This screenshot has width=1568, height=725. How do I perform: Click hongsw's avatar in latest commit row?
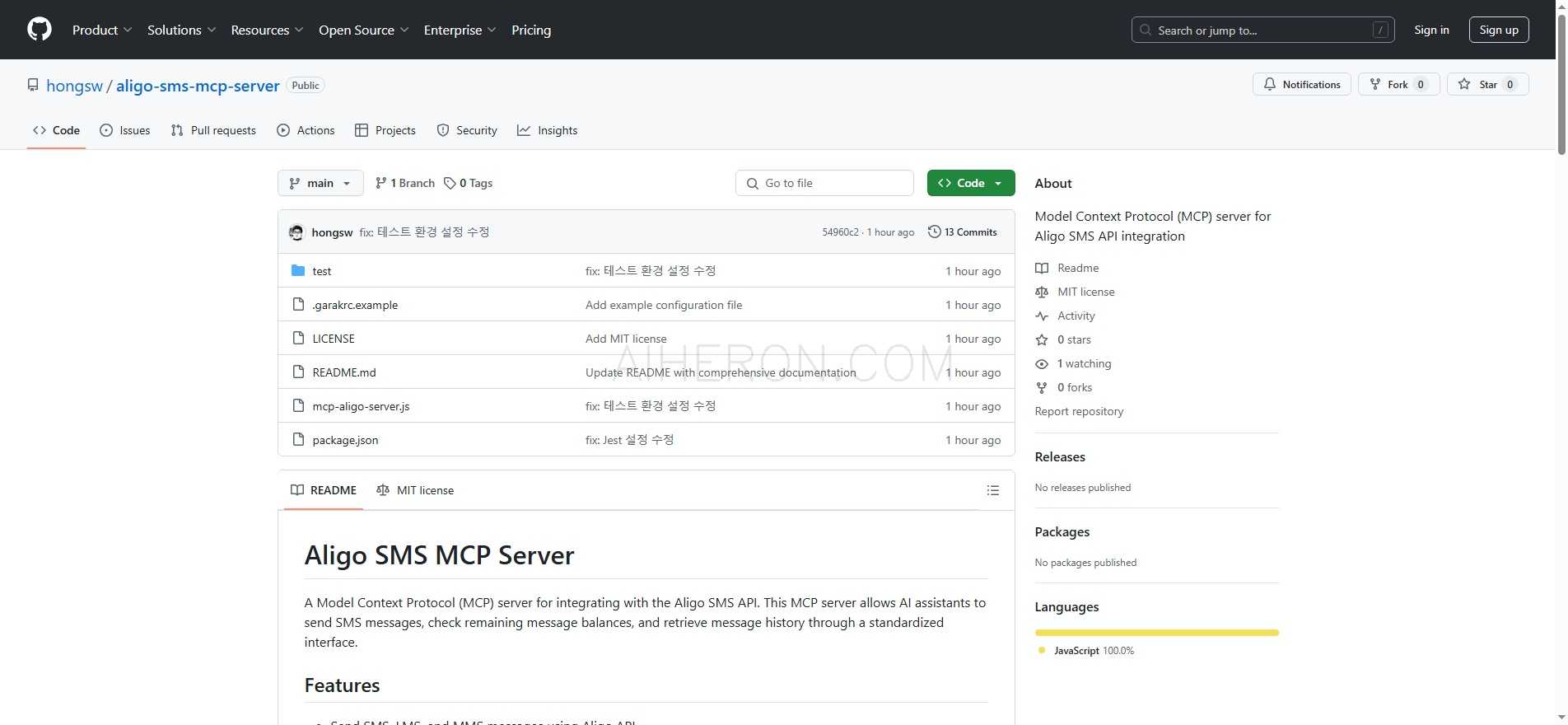click(x=296, y=232)
